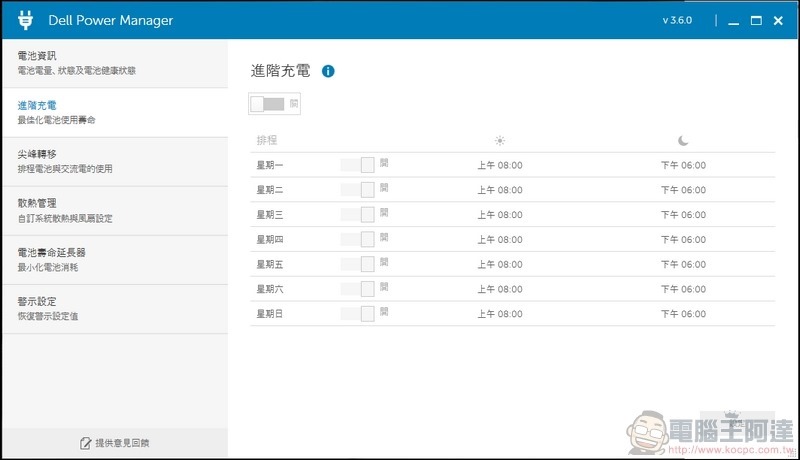This screenshot has height=460, width=800.
Task: Click the sun icon in schedule header
Action: pos(499,141)
